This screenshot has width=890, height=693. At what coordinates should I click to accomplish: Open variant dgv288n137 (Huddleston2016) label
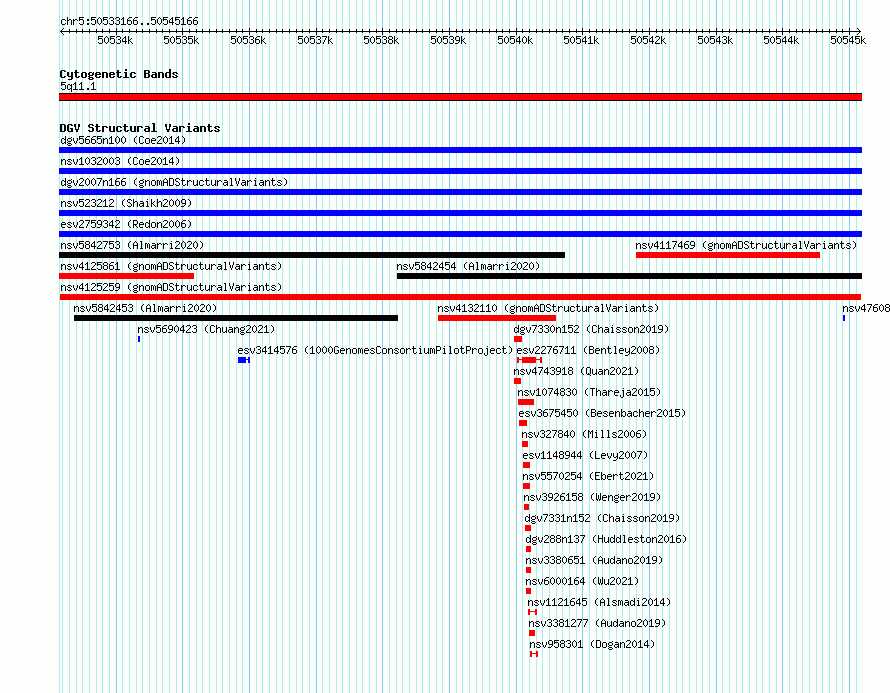pos(606,539)
